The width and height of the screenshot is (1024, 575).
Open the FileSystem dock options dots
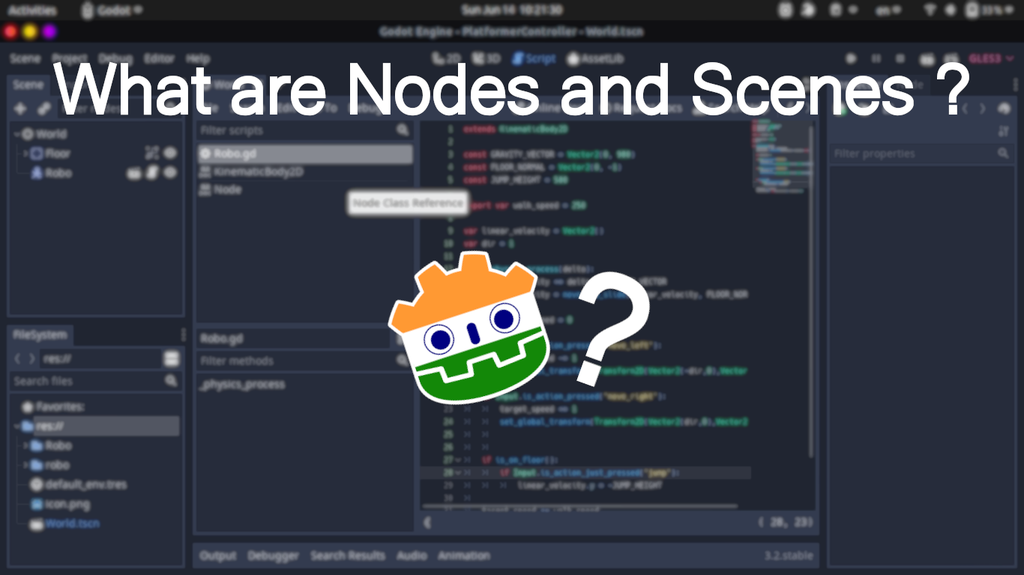tap(183, 335)
